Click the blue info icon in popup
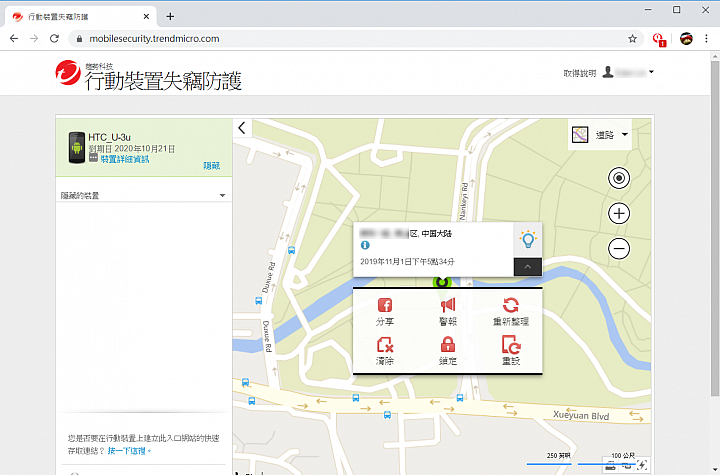Viewport: 720px width, 475px height. pos(365,245)
